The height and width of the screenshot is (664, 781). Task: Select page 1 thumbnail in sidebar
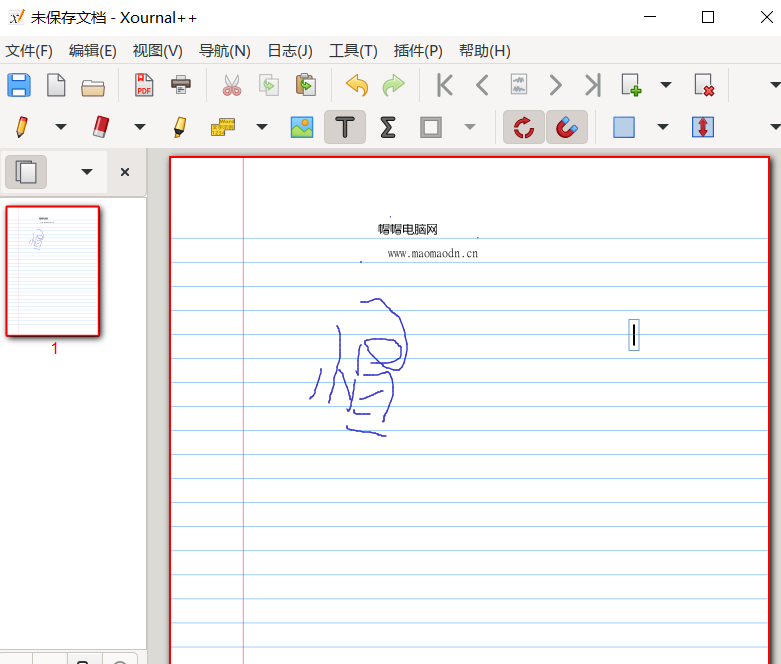point(53,271)
